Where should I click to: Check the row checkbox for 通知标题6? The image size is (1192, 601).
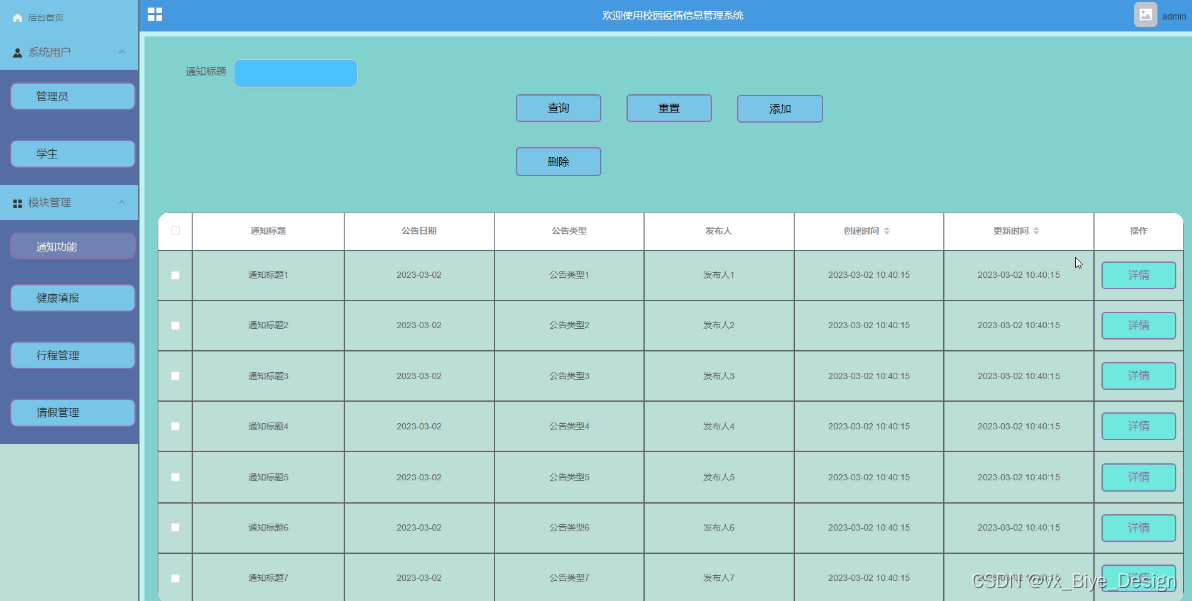pyautogui.click(x=176, y=527)
